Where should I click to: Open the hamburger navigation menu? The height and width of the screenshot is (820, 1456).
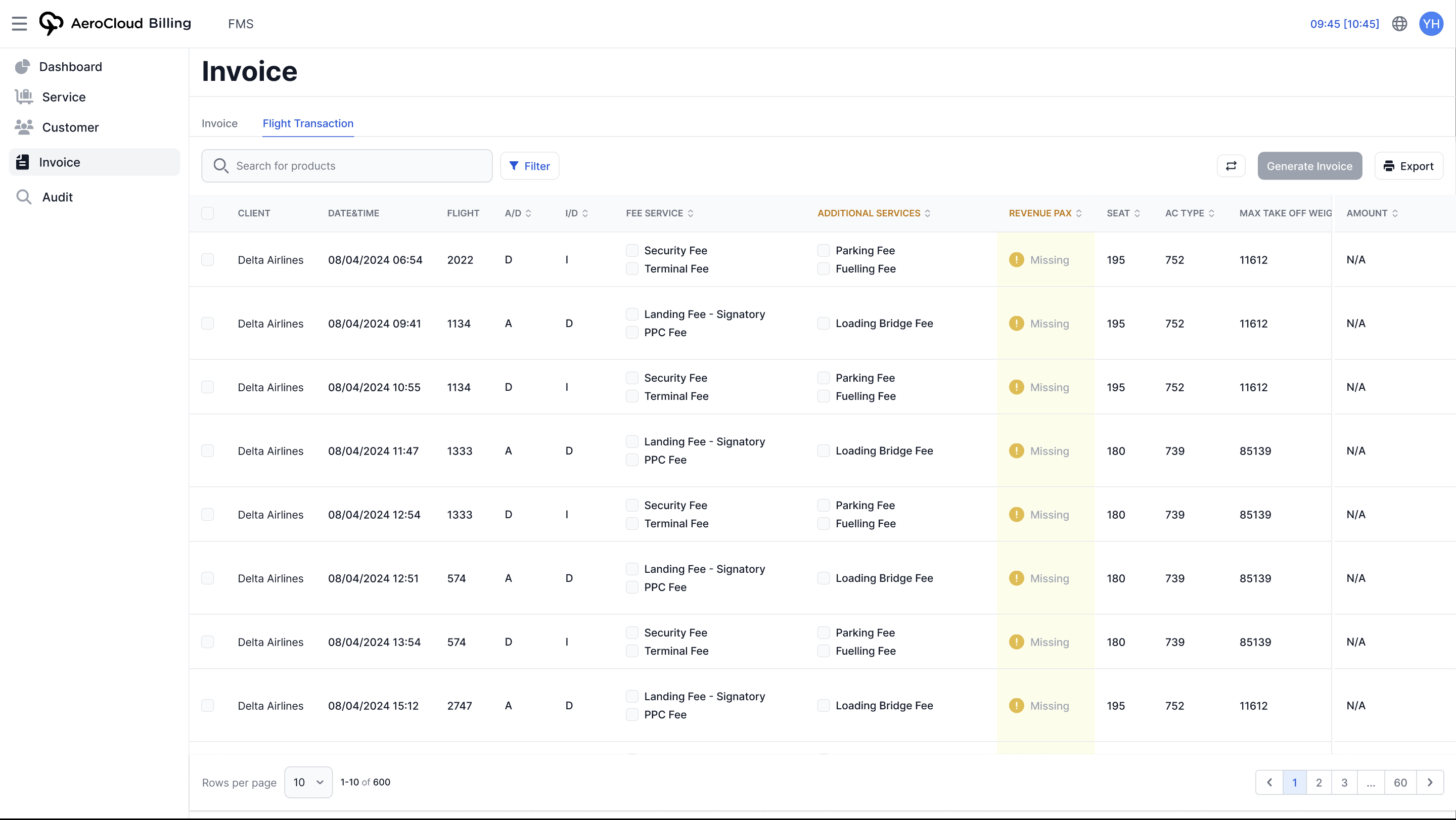tap(19, 24)
